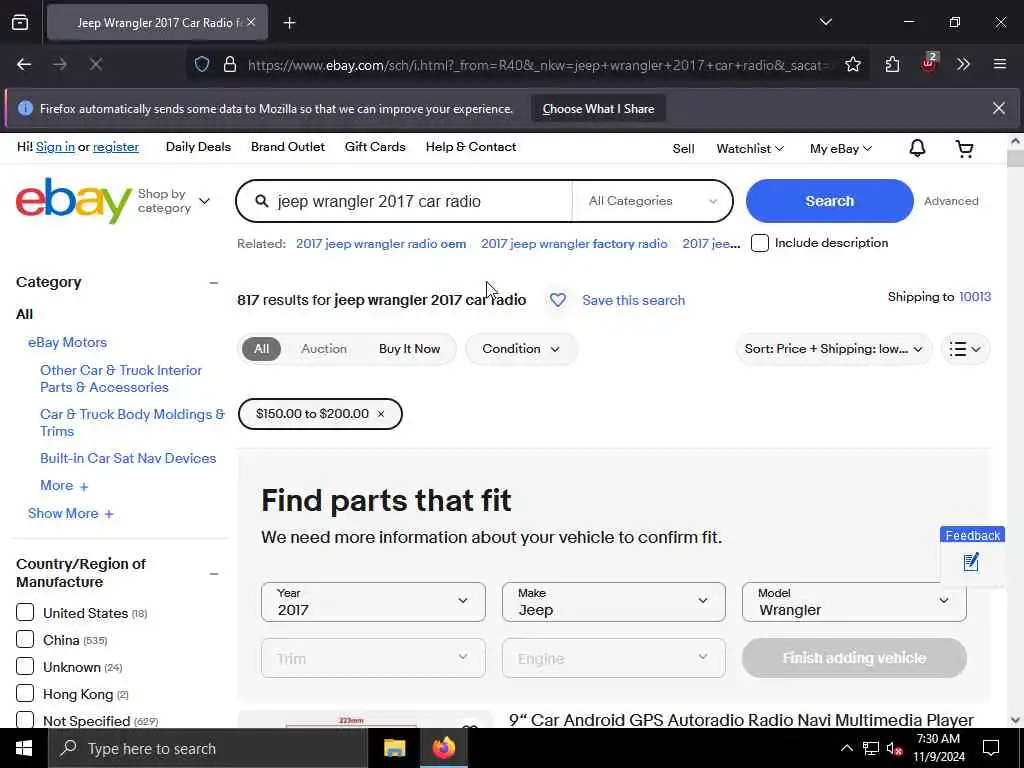The height and width of the screenshot is (768, 1024).
Task: Click Choose What I Share button
Action: [x=598, y=108]
